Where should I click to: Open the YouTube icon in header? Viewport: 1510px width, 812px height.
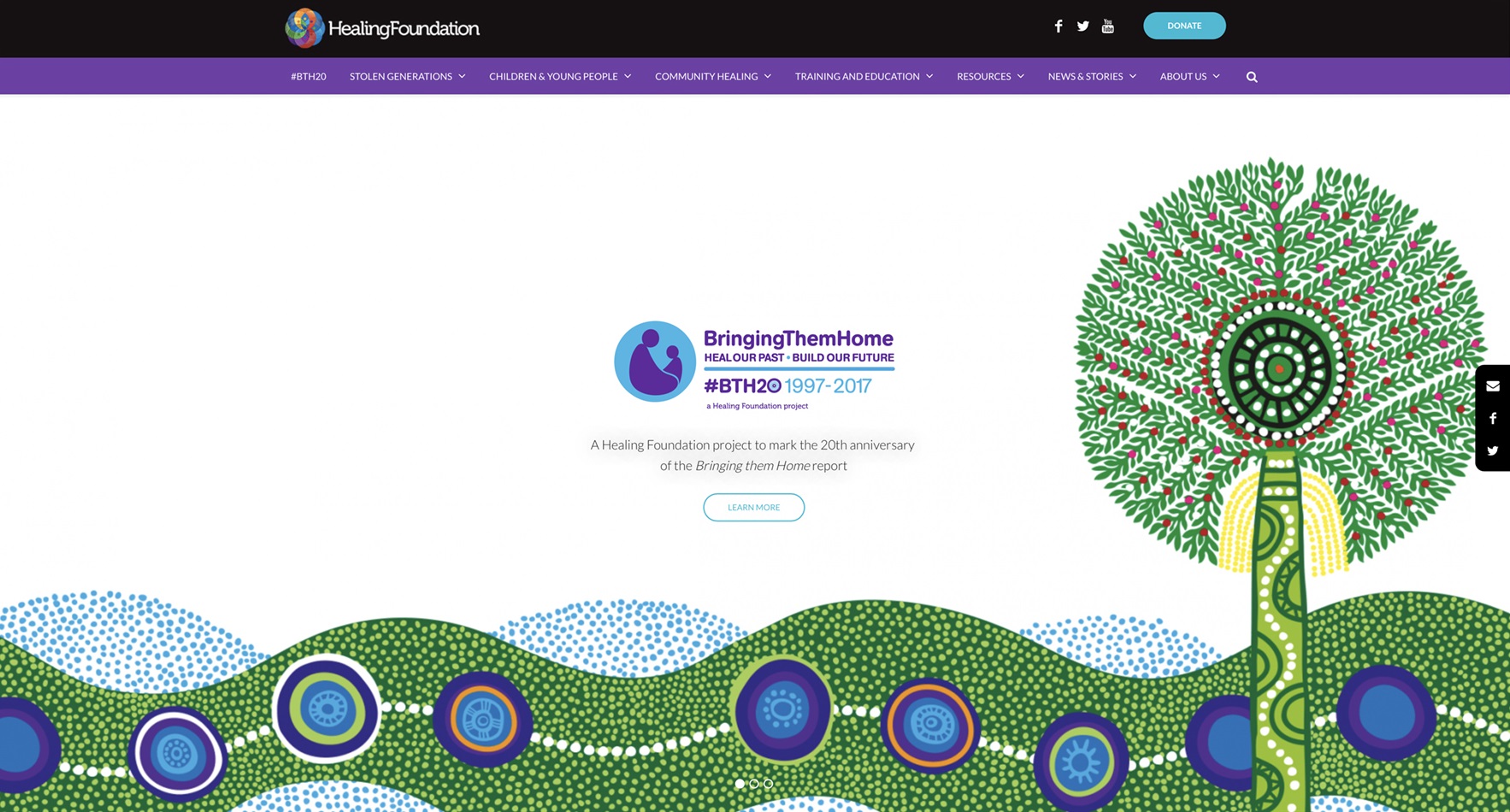[1108, 26]
